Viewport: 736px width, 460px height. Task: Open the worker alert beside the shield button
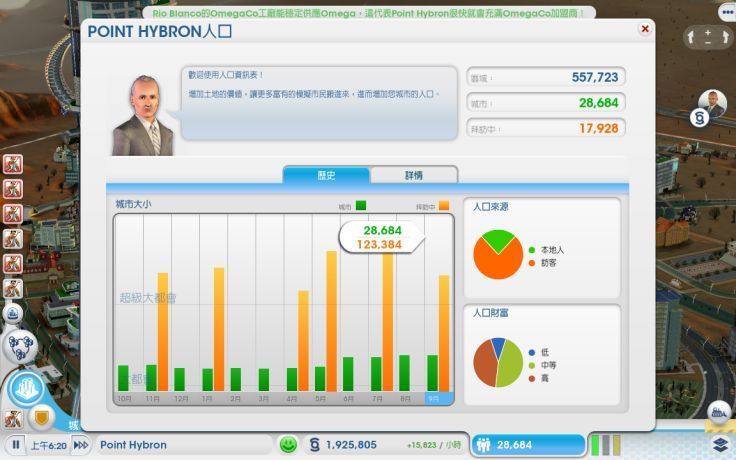pos(13,419)
